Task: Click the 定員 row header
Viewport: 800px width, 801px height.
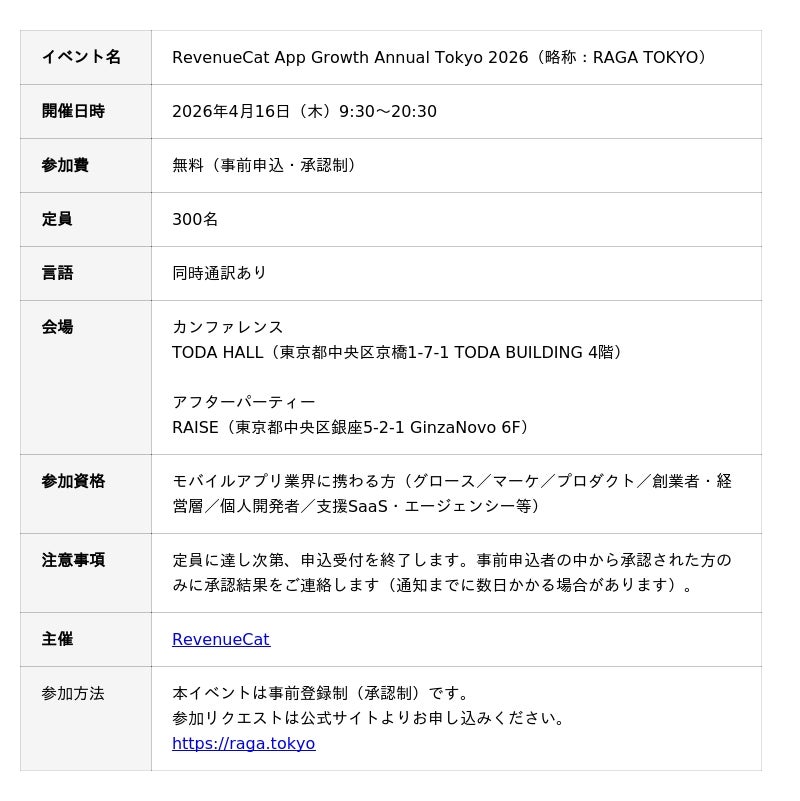Action: click(x=57, y=219)
